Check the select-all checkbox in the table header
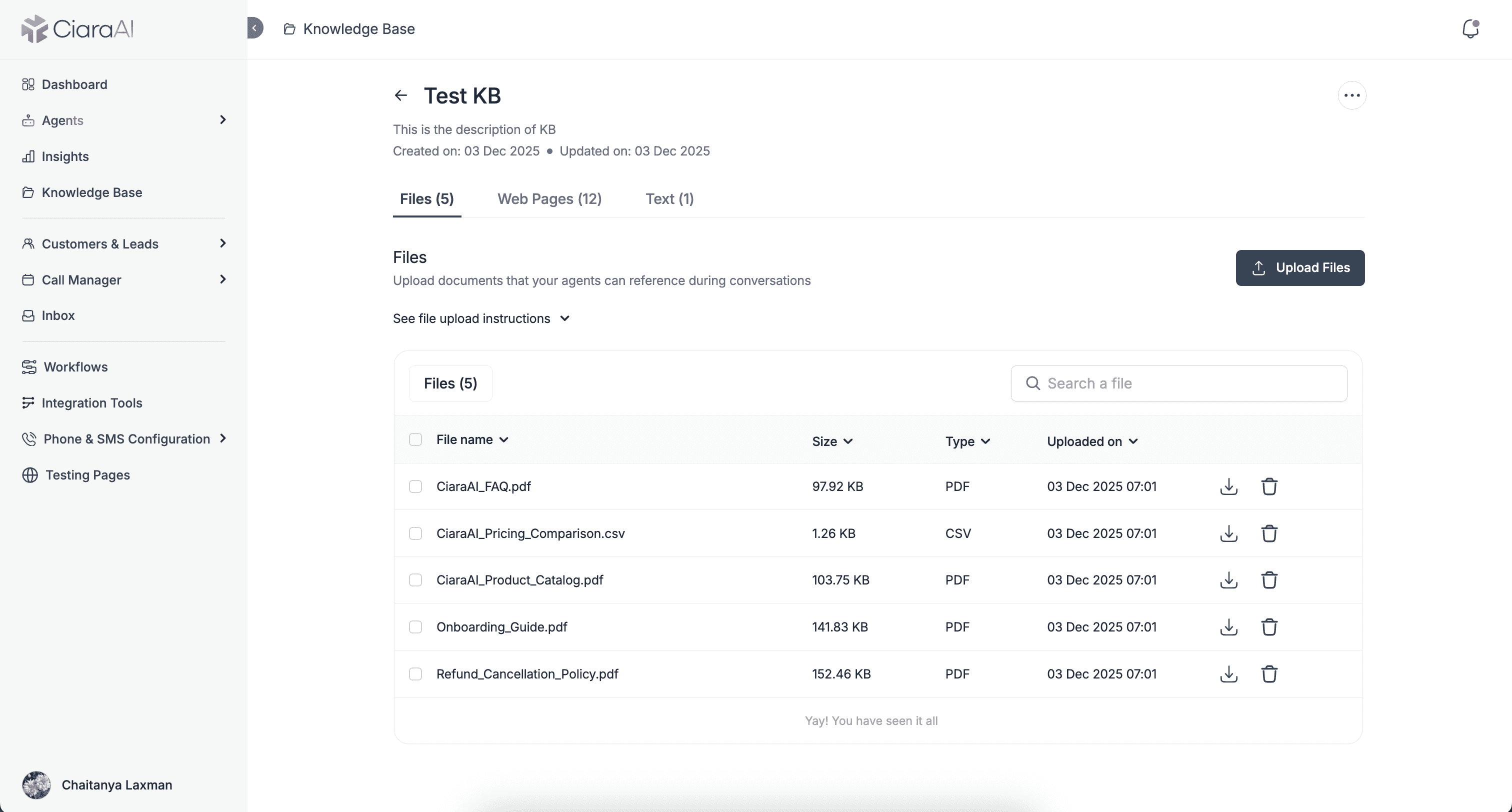Image resolution: width=1512 pixels, height=812 pixels. point(415,440)
